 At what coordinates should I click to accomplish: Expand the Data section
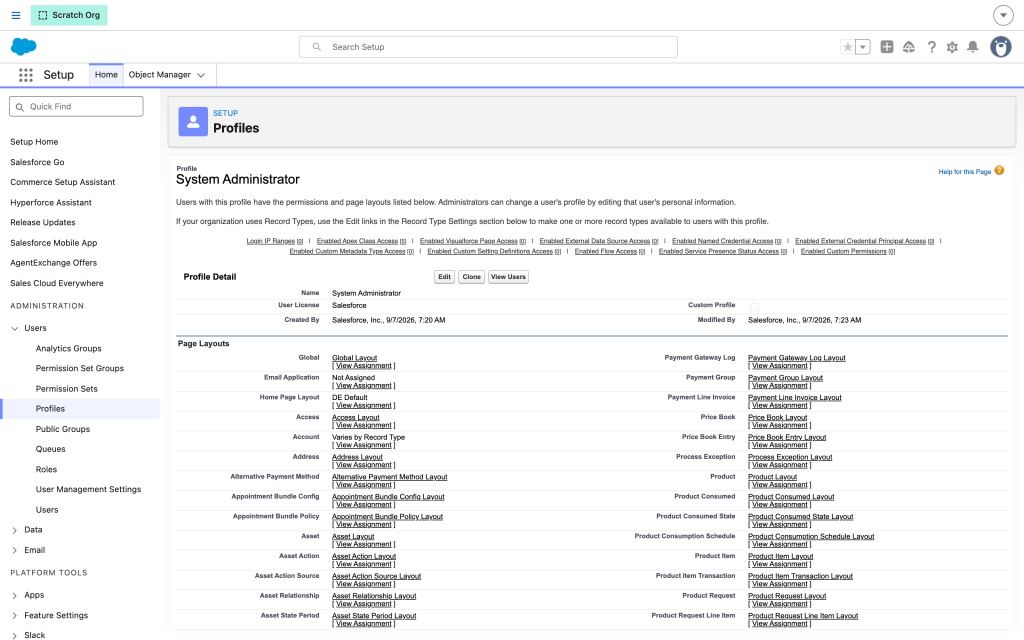pos(14,530)
